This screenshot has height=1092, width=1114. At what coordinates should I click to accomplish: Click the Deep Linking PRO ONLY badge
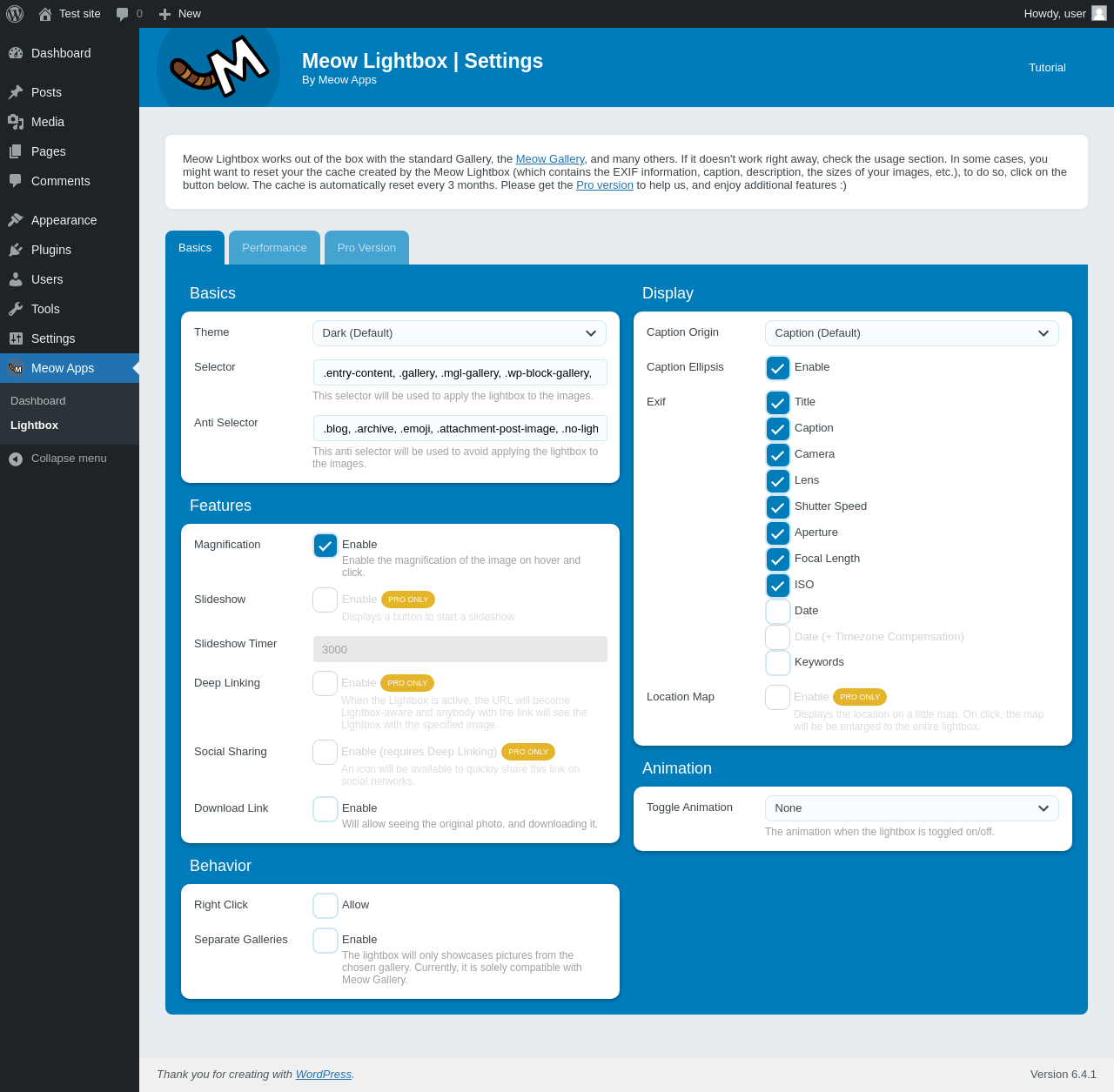click(407, 683)
